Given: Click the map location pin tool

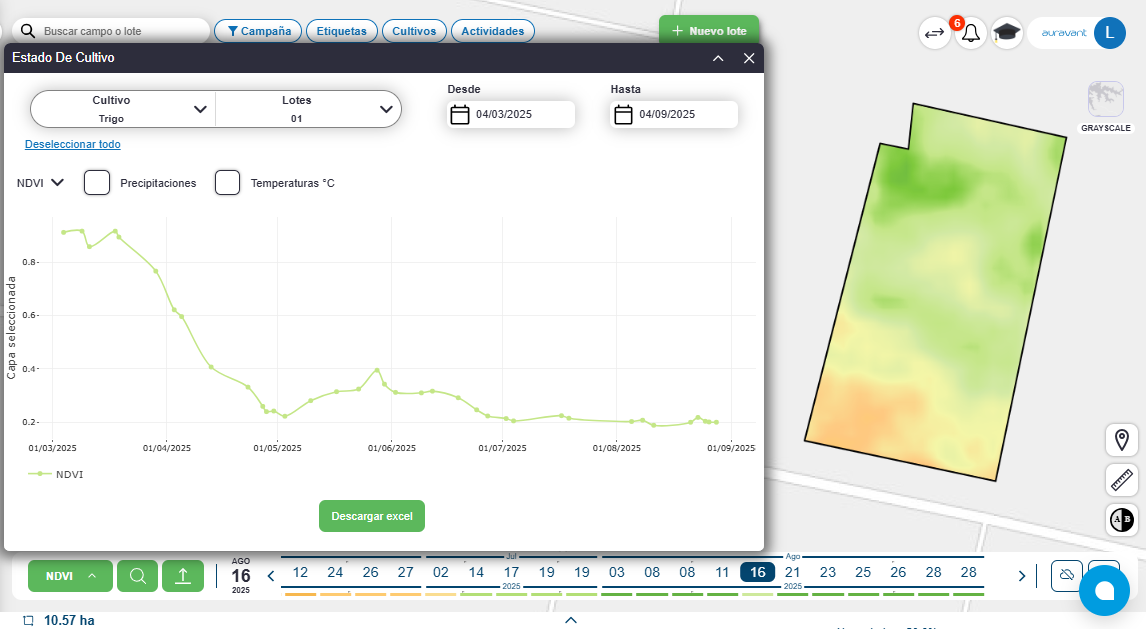Looking at the screenshot, I should pyautogui.click(x=1122, y=440).
